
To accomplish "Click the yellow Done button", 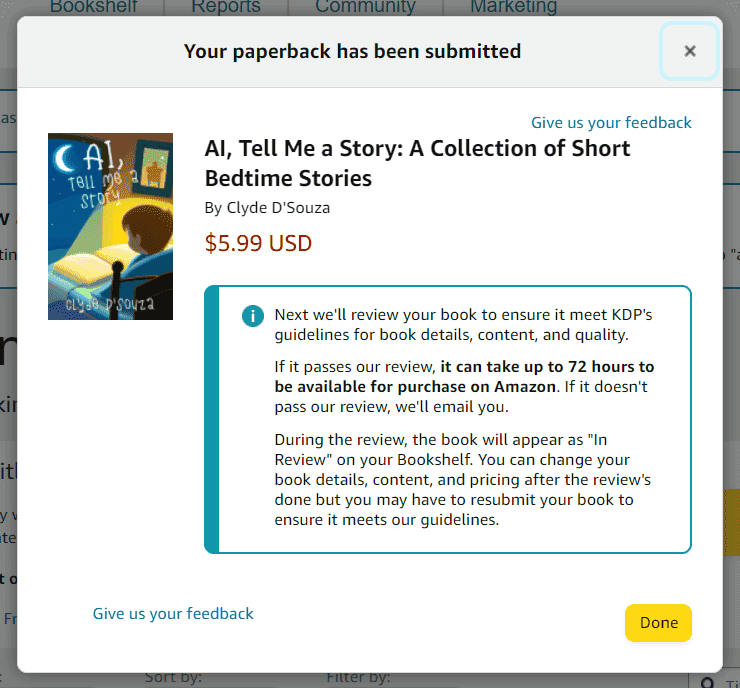I will pos(658,623).
